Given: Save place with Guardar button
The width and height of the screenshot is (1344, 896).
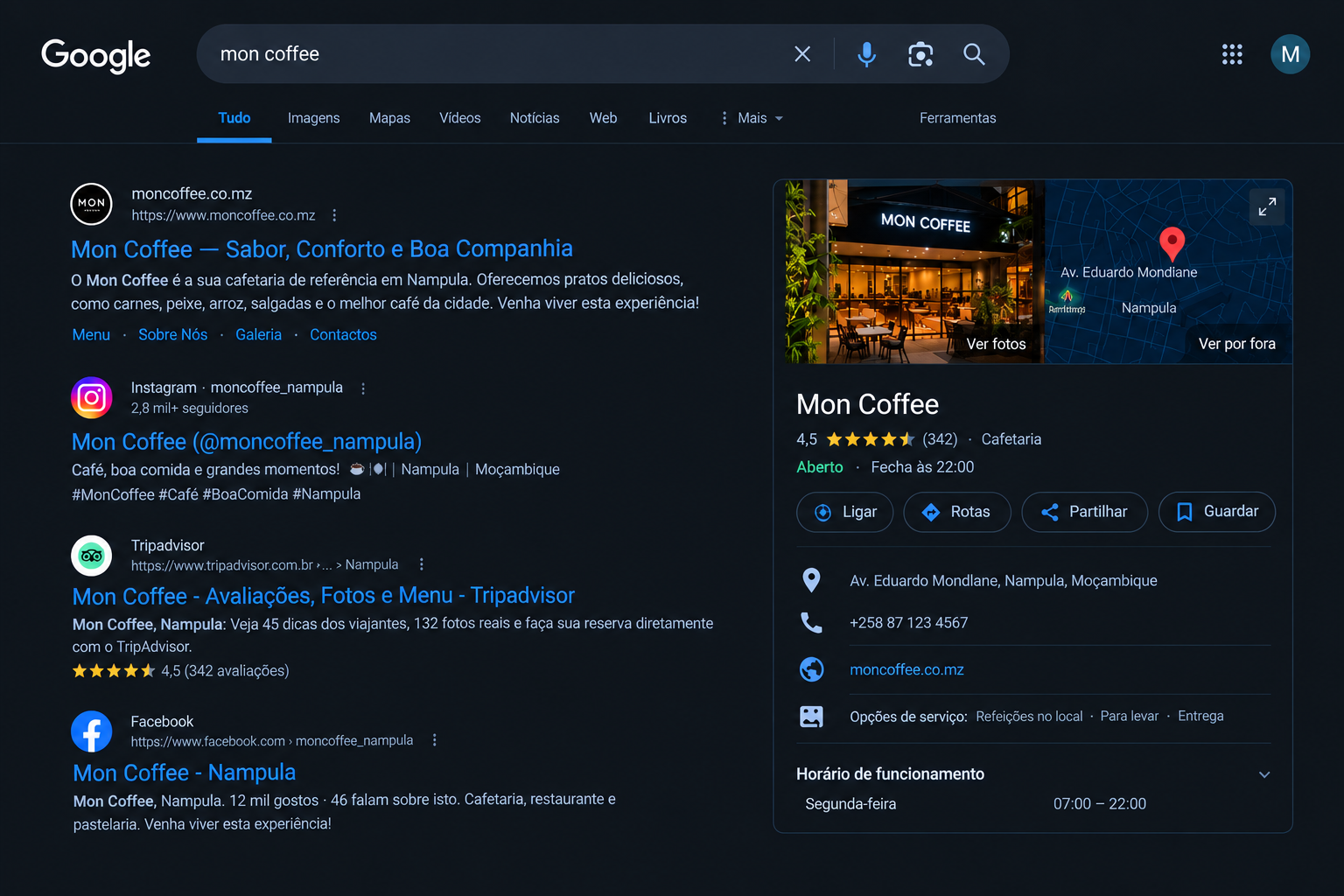Looking at the screenshot, I should click(1217, 512).
